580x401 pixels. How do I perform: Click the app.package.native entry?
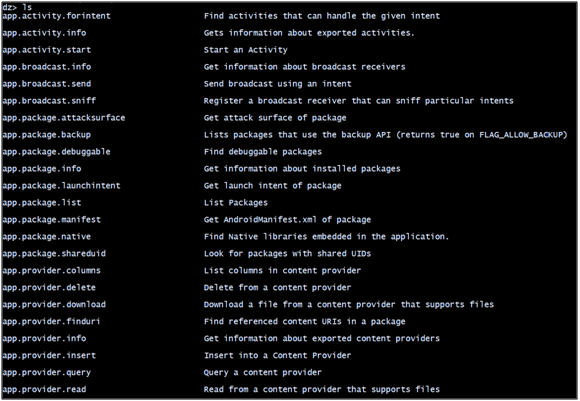point(47,237)
